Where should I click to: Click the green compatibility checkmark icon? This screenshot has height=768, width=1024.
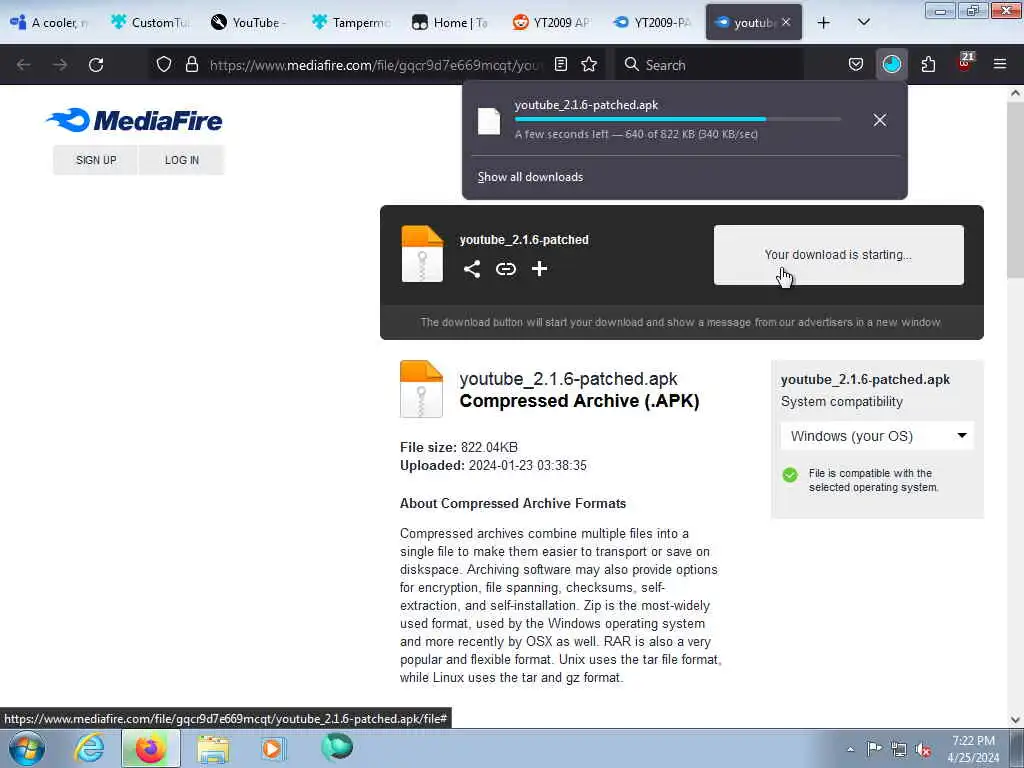point(790,475)
